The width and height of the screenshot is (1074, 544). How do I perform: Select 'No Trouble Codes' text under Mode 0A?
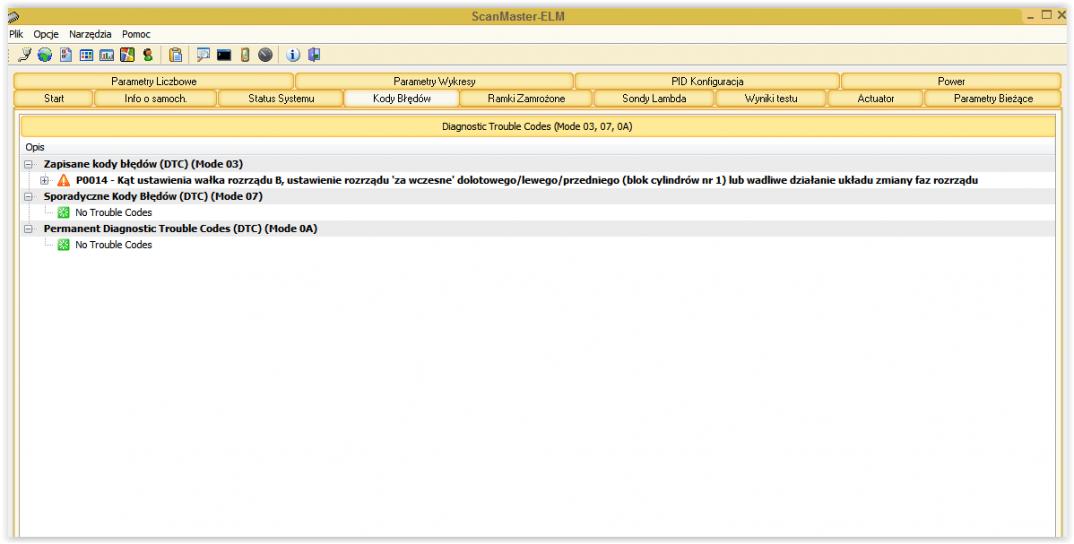(114, 245)
